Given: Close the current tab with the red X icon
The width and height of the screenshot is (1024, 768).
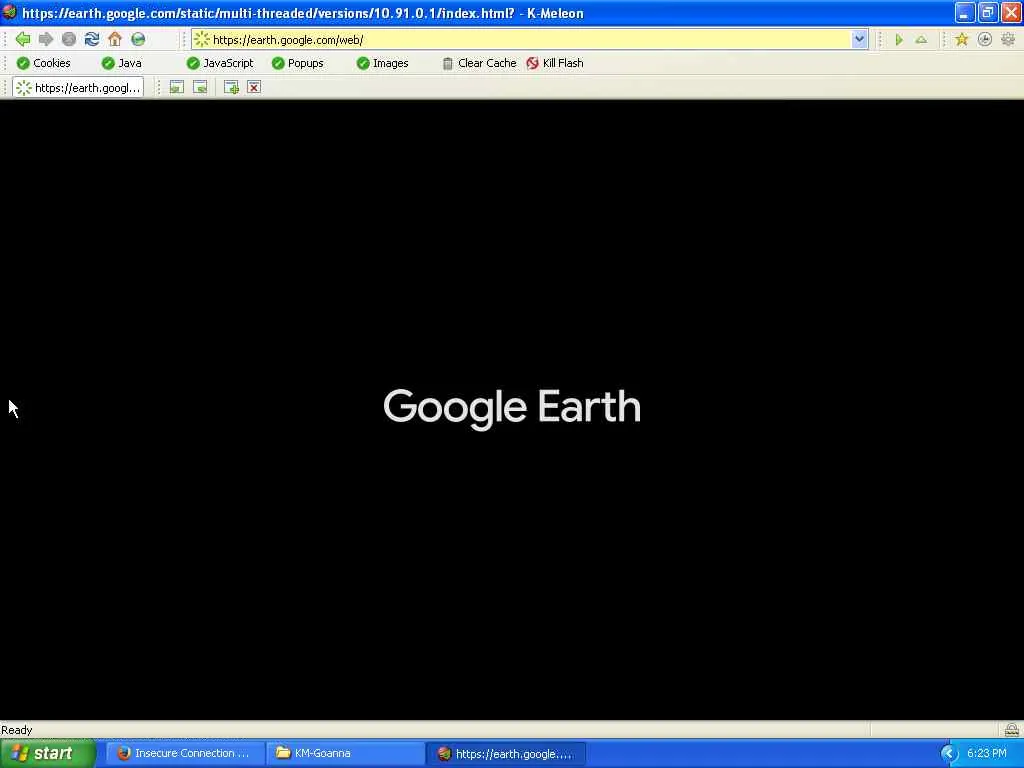Looking at the screenshot, I should [x=254, y=87].
